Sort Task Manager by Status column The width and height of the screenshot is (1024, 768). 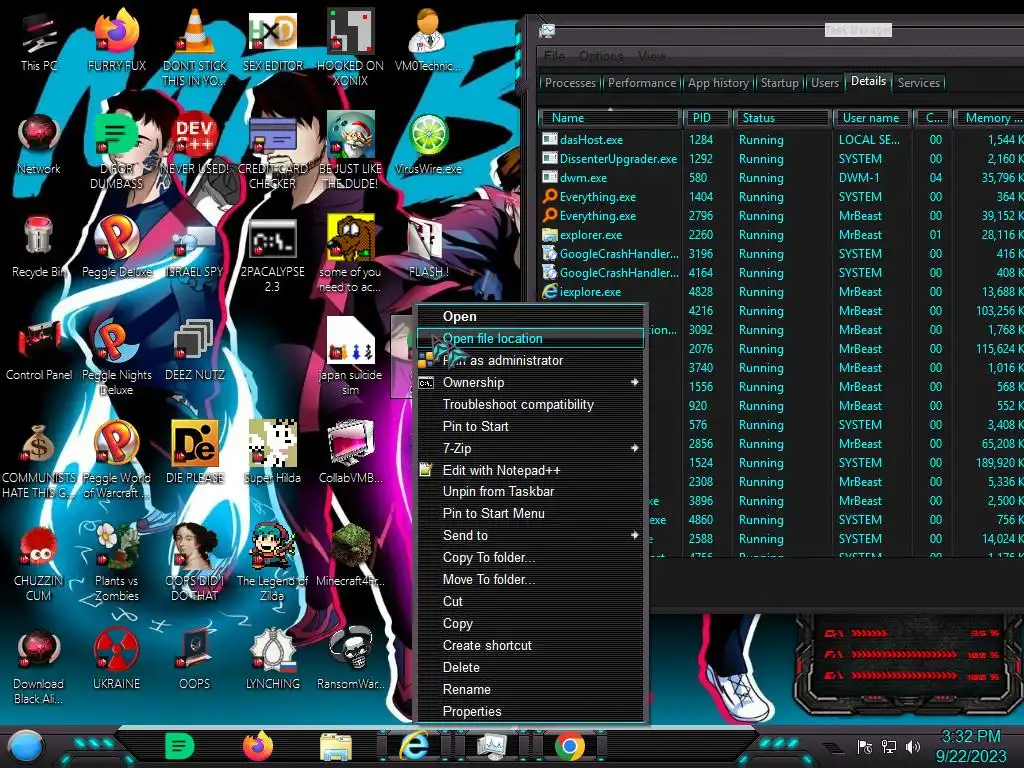coord(782,118)
